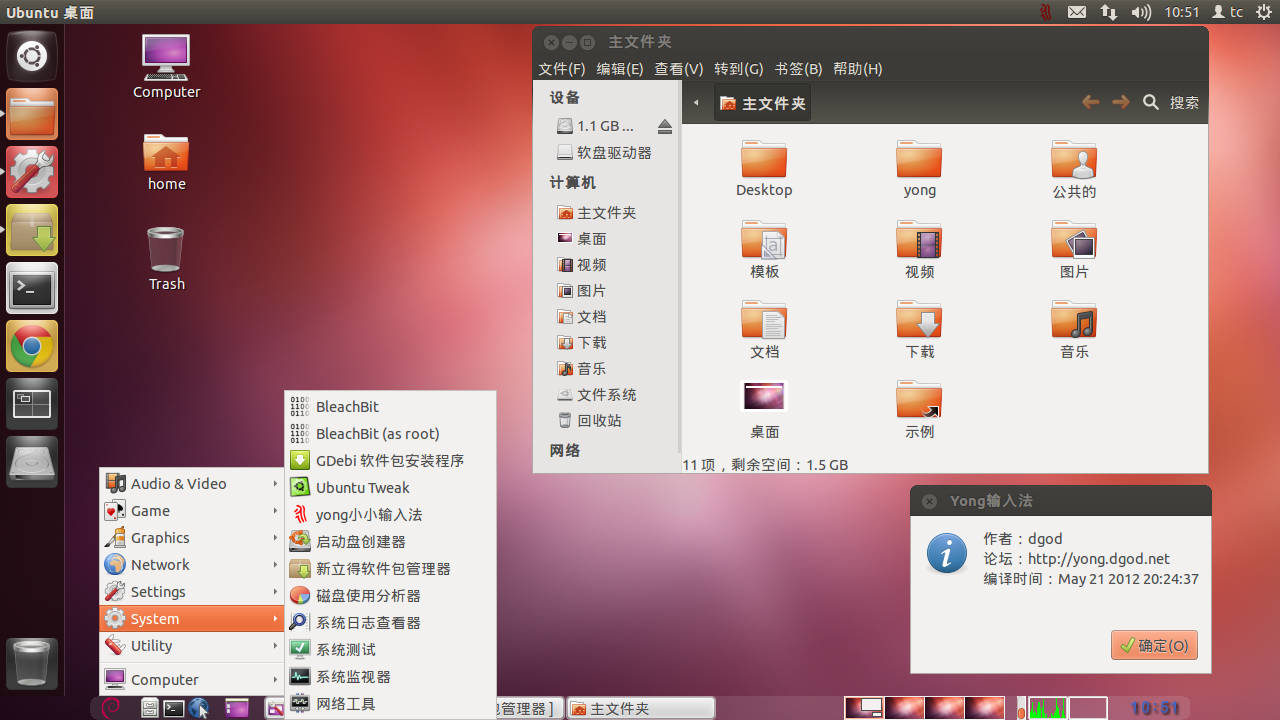
Task: Launch Google Chrome from the launcher
Action: (32, 346)
